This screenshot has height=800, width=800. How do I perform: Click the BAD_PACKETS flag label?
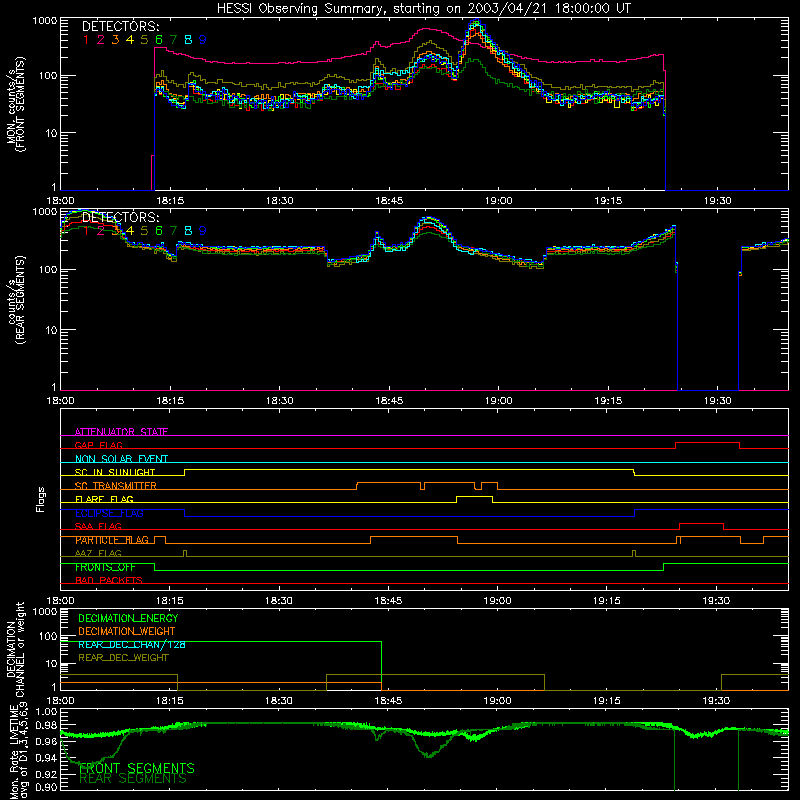109,580
